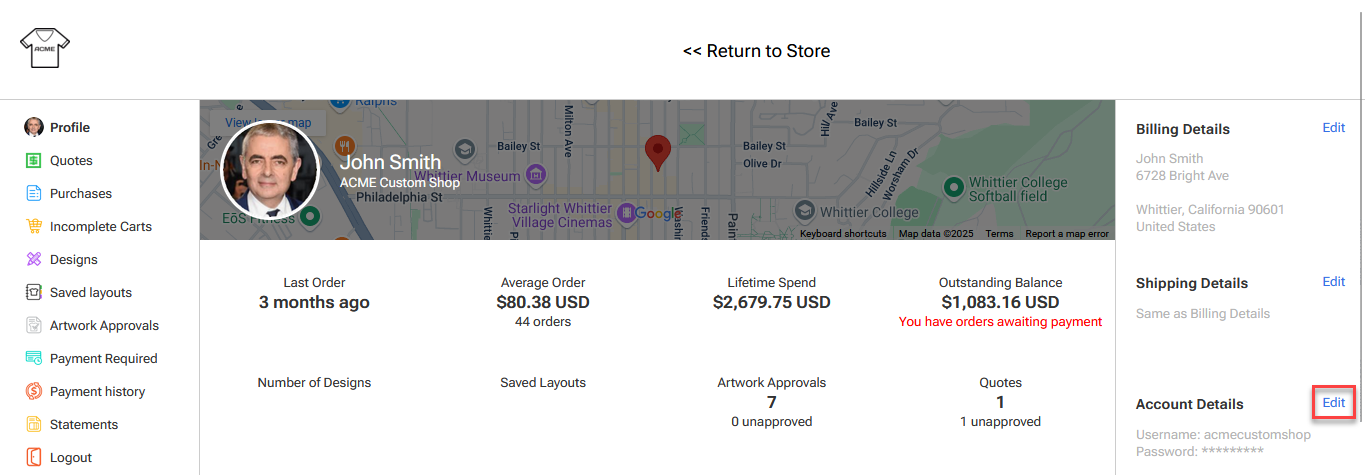Click the Logout icon in sidebar
This screenshot has height=475, width=1365.
tap(34, 458)
